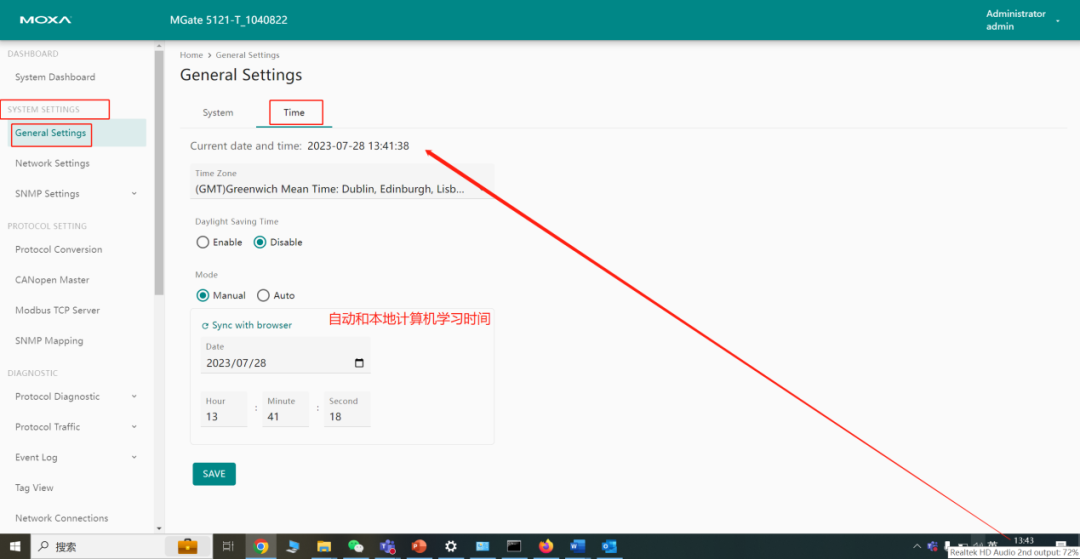Open Outlook from the taskbar
The height and width of the screenshot is (559, 1080).
click(609, 547)
